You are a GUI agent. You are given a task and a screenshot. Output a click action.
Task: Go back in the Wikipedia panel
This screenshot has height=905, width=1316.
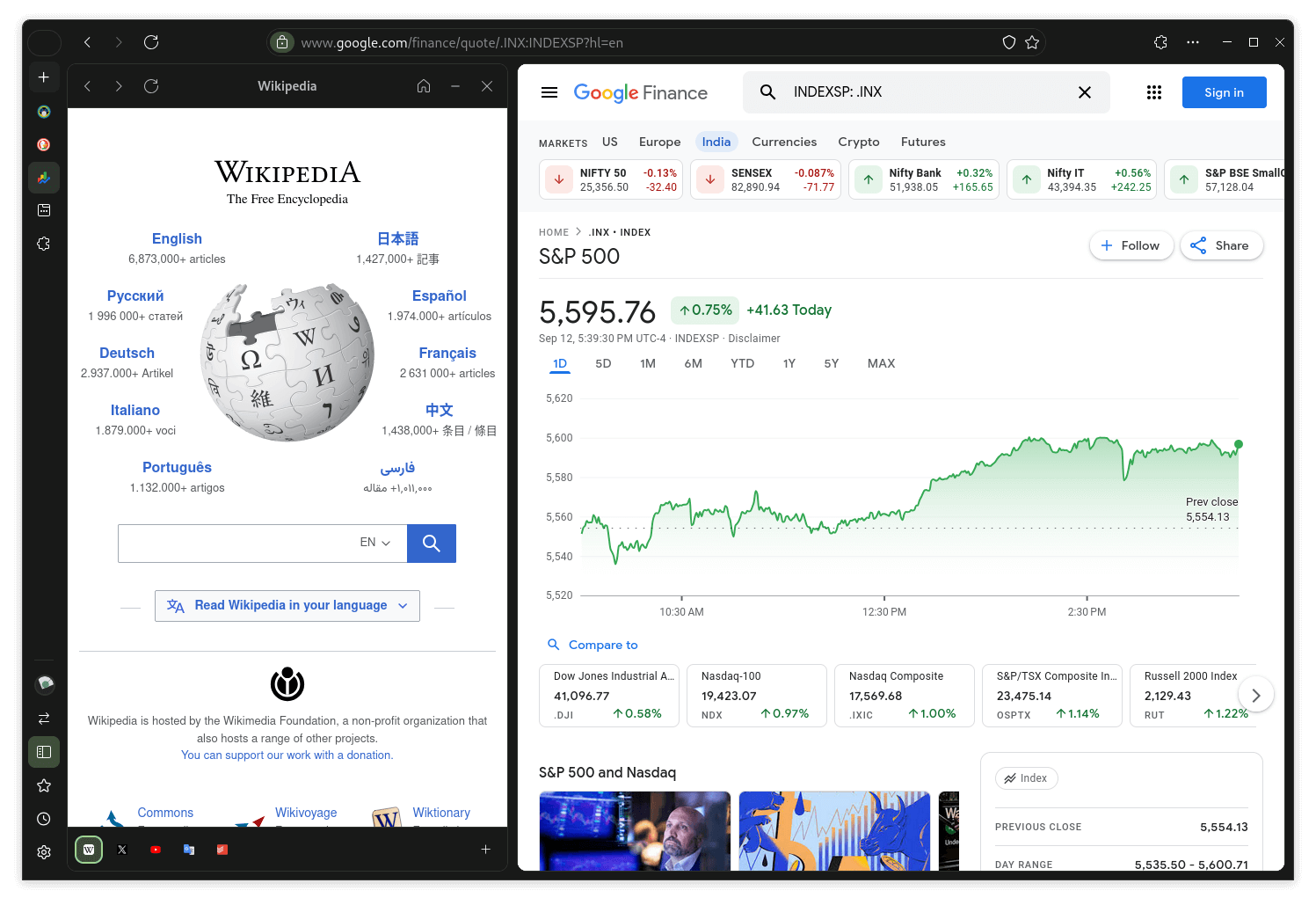tap(87, 86)
